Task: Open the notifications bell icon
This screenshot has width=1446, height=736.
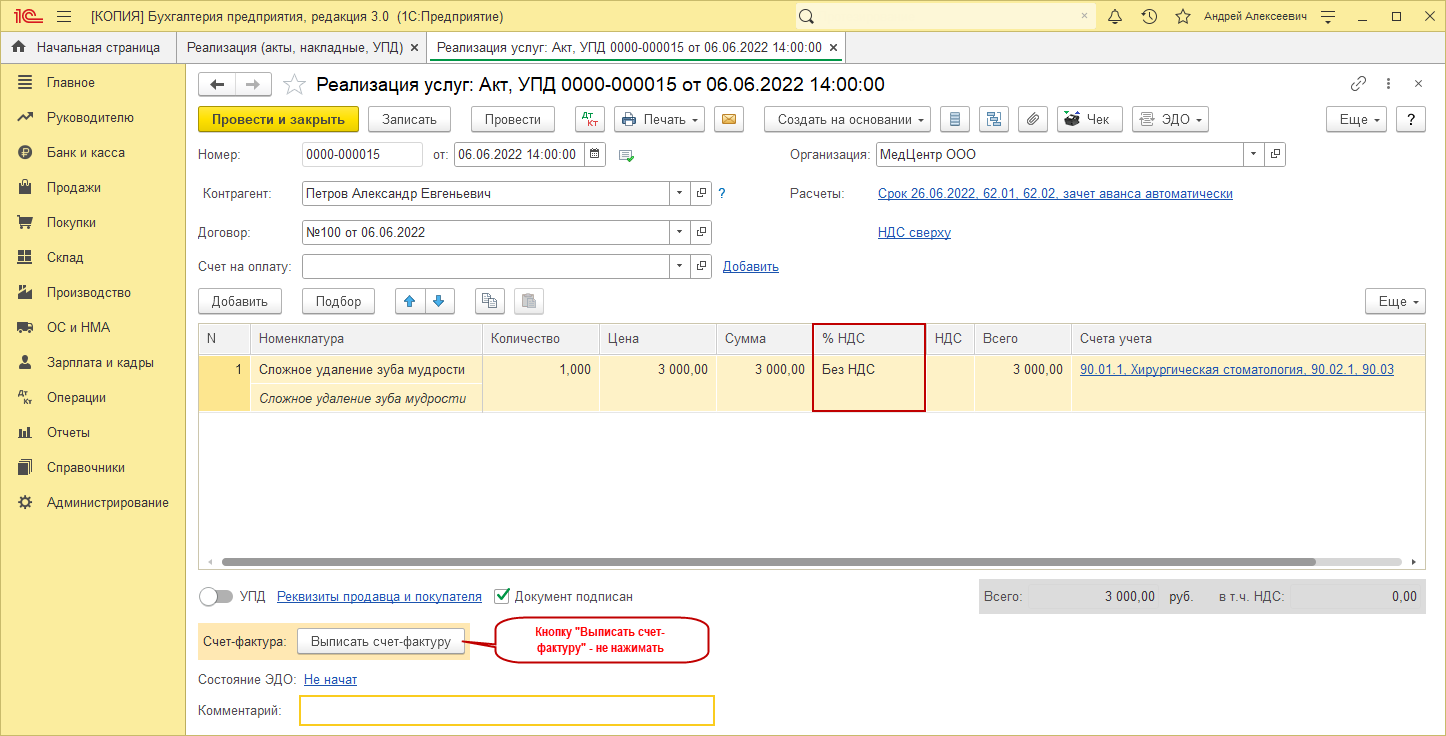Action: point(1116,17)
